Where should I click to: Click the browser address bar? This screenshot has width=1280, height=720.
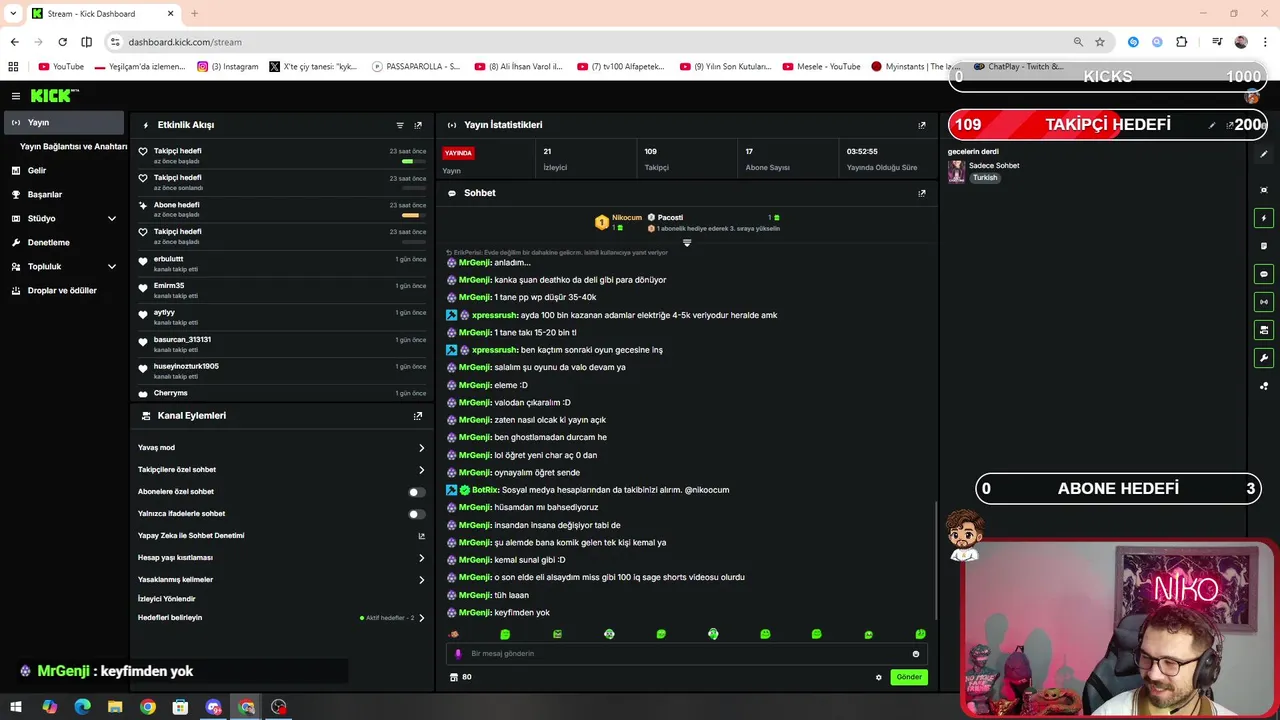(590, 42)
